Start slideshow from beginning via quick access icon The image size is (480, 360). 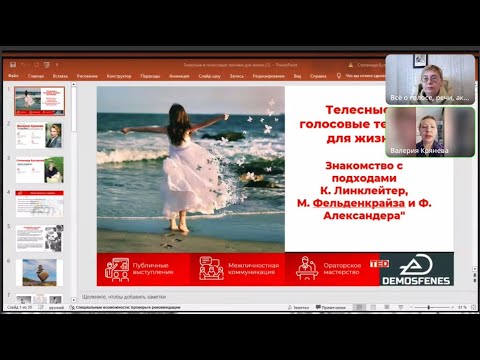[x=47, y=65]
